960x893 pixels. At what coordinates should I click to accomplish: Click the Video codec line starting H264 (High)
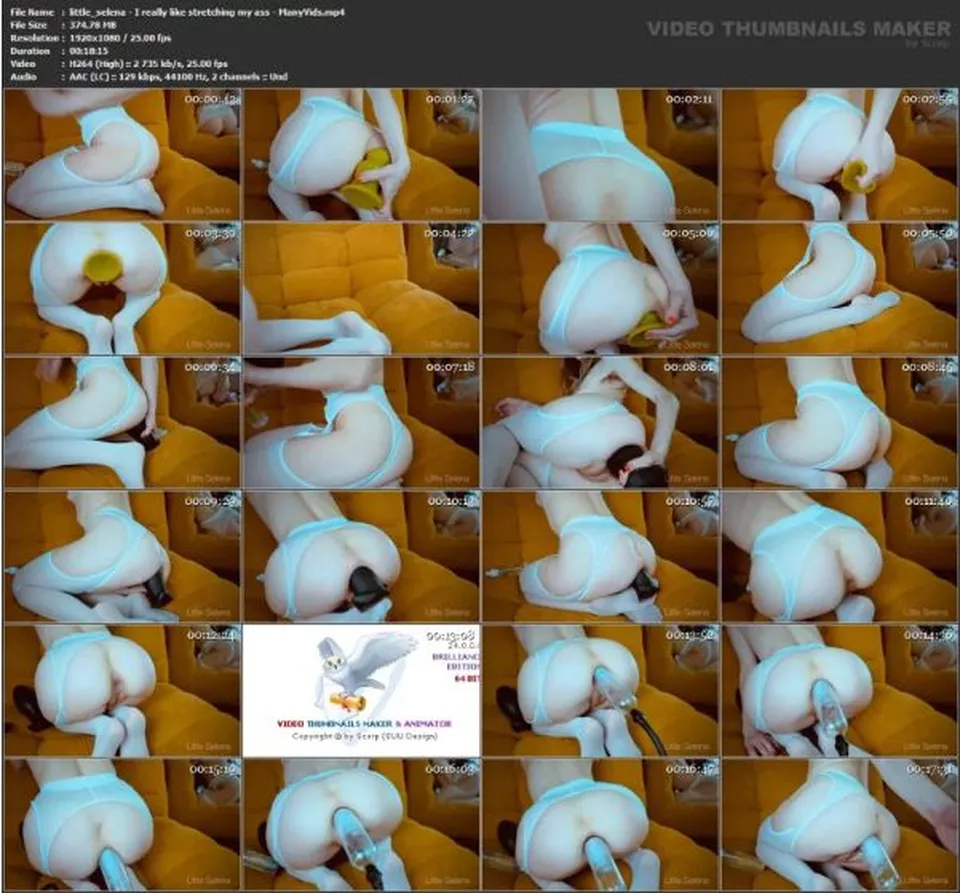pos(149,64)
